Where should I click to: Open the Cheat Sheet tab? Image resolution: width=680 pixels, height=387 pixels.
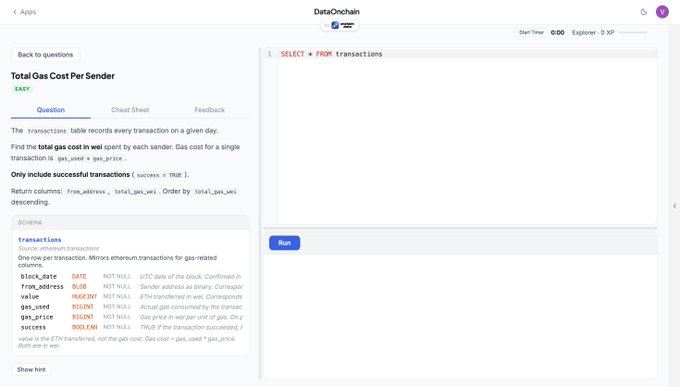(x=130, y=110)
